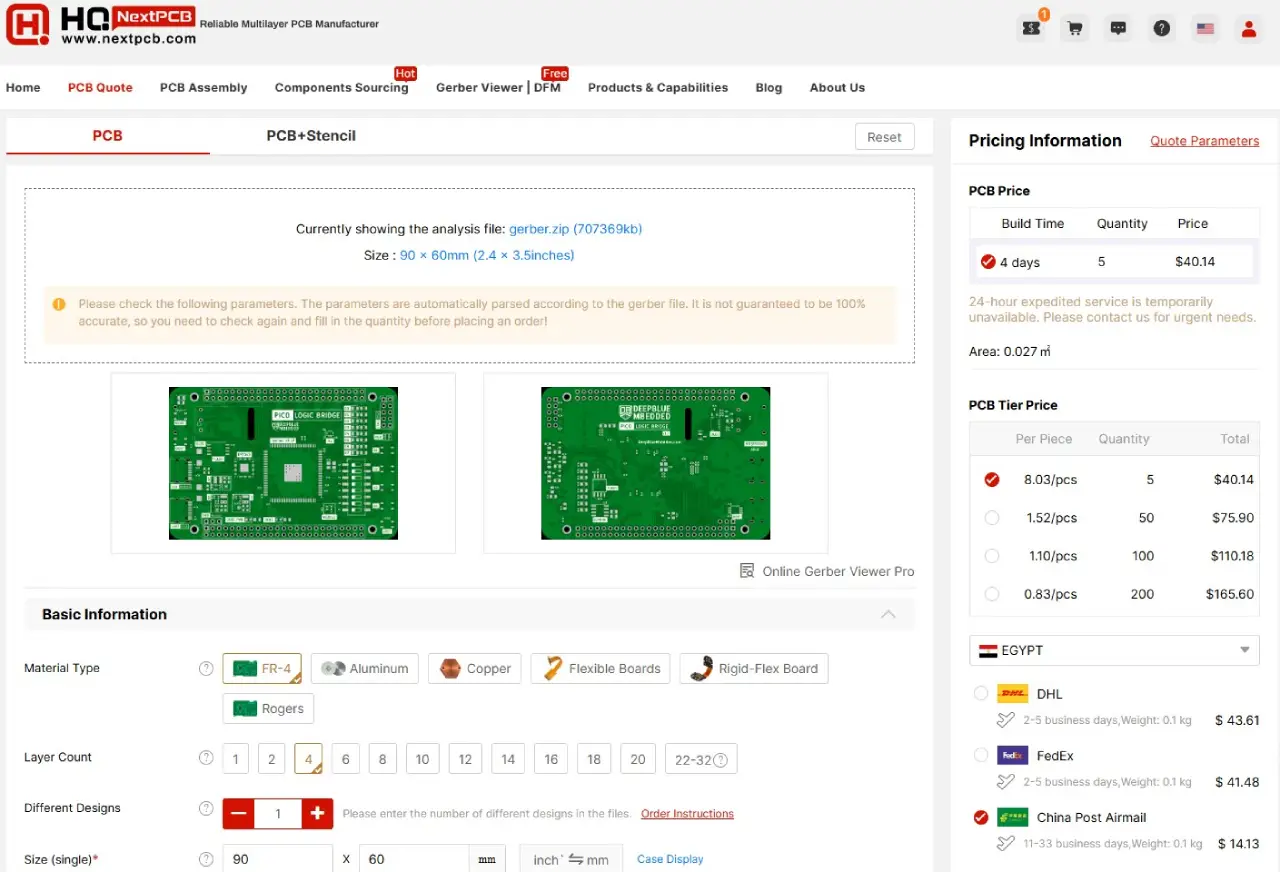
Task: Open the EGYPT country dropdown
Action: point(1114,650)
